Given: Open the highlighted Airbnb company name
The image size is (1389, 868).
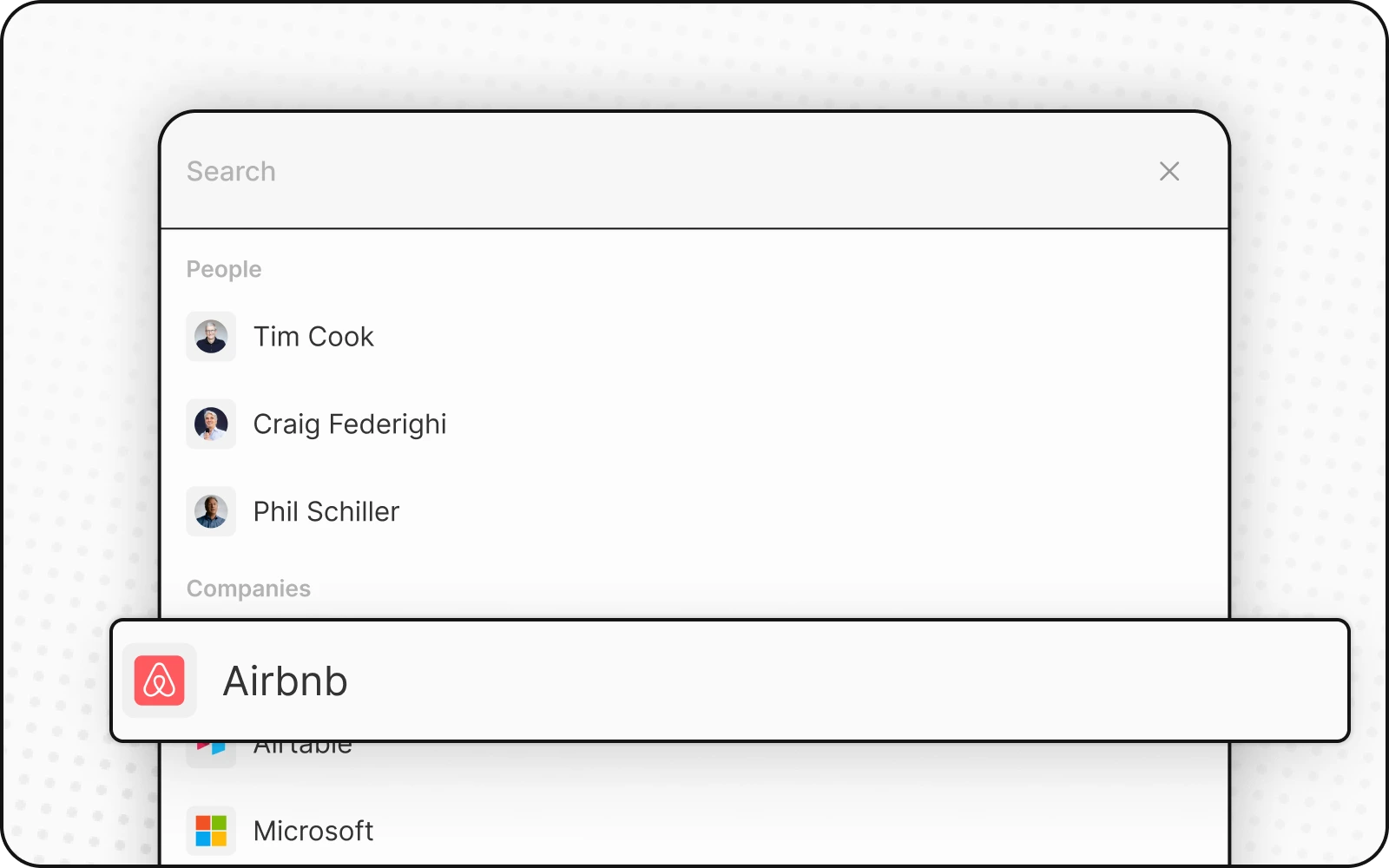Looking at the screenshot, I should point(286,681).
